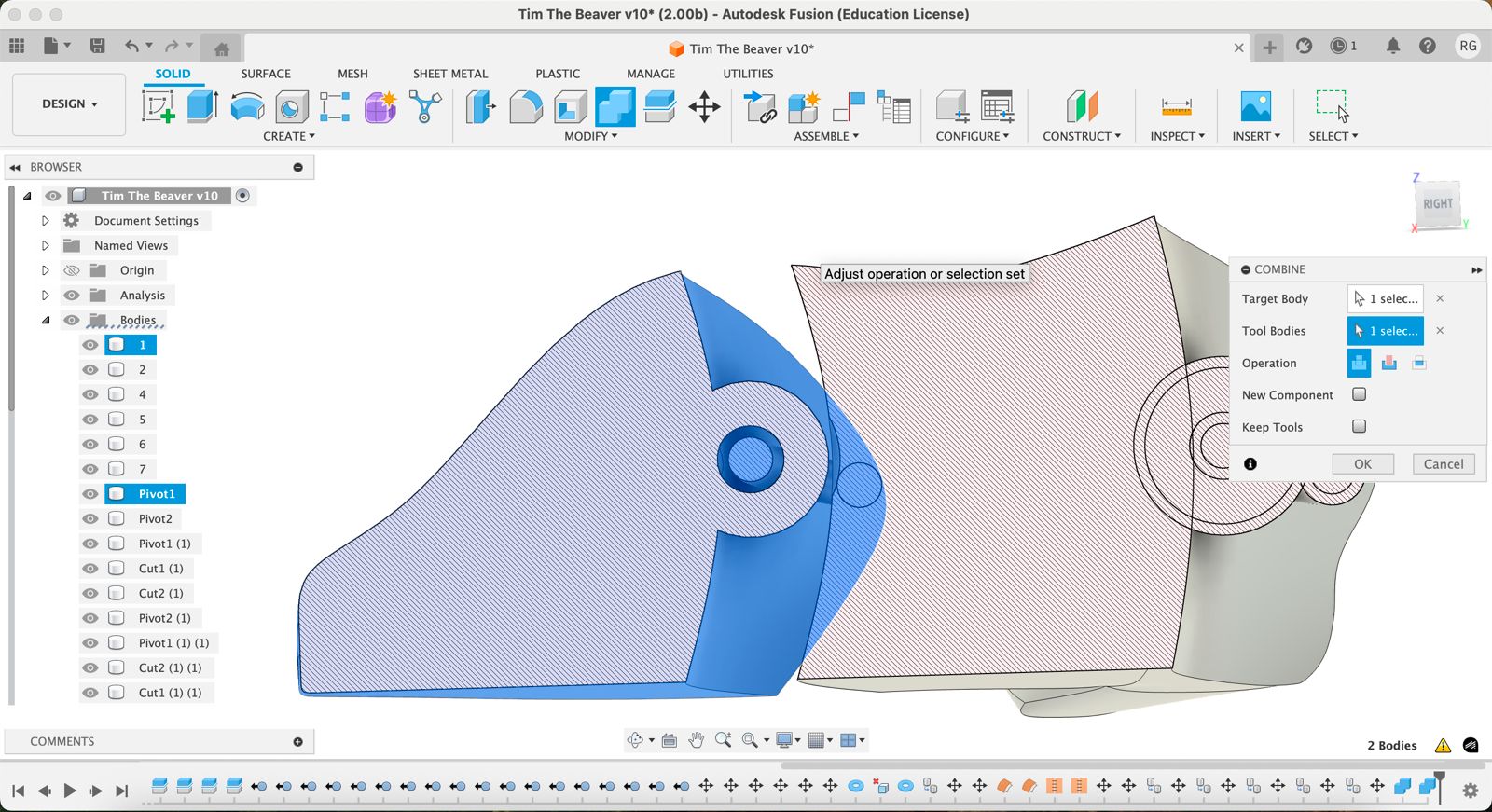Select the Extrude tool icon
This screenshot has width=1492, height=812.
(x=201, y=107)
